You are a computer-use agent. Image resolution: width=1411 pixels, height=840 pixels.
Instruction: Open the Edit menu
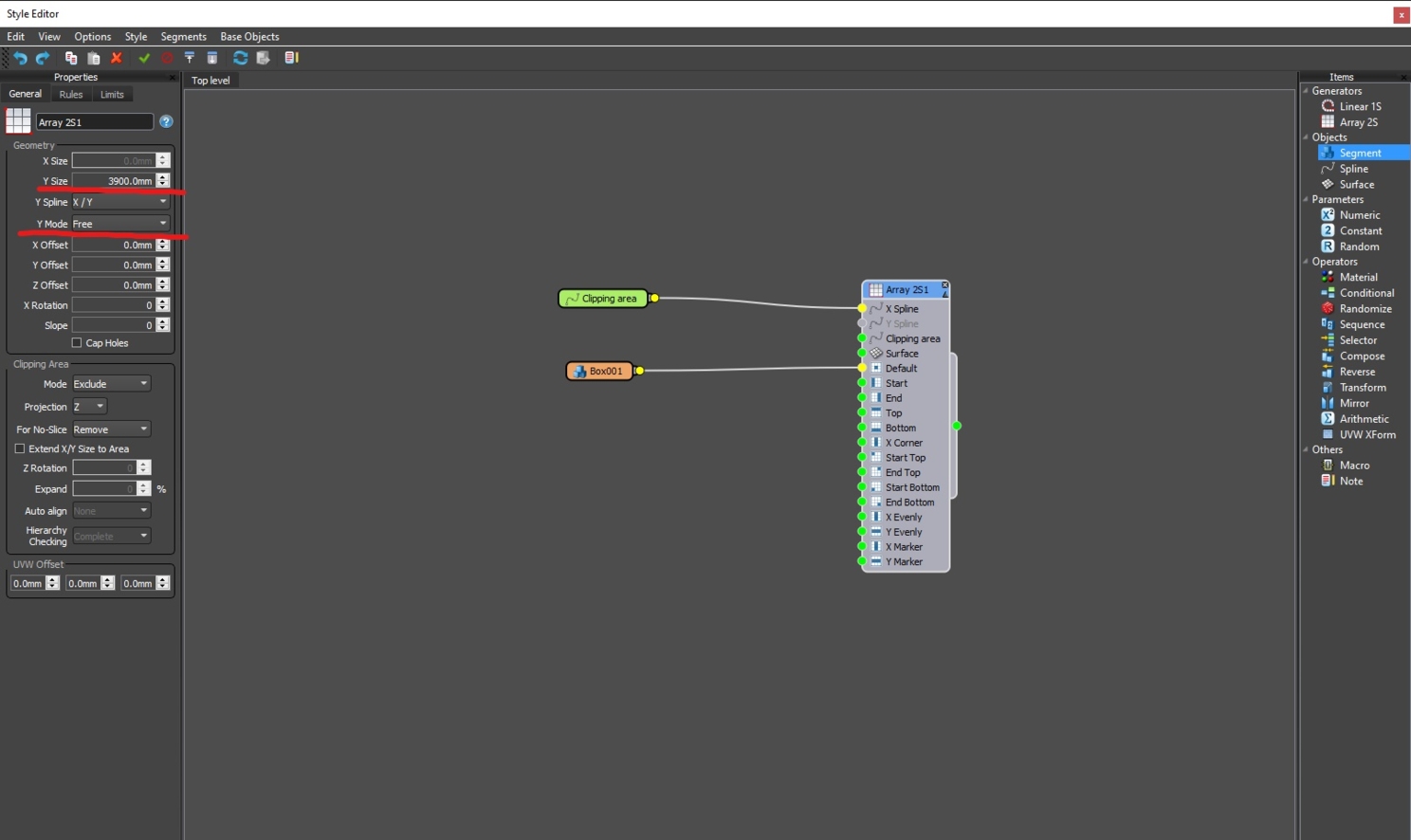[x=16, y=37]
